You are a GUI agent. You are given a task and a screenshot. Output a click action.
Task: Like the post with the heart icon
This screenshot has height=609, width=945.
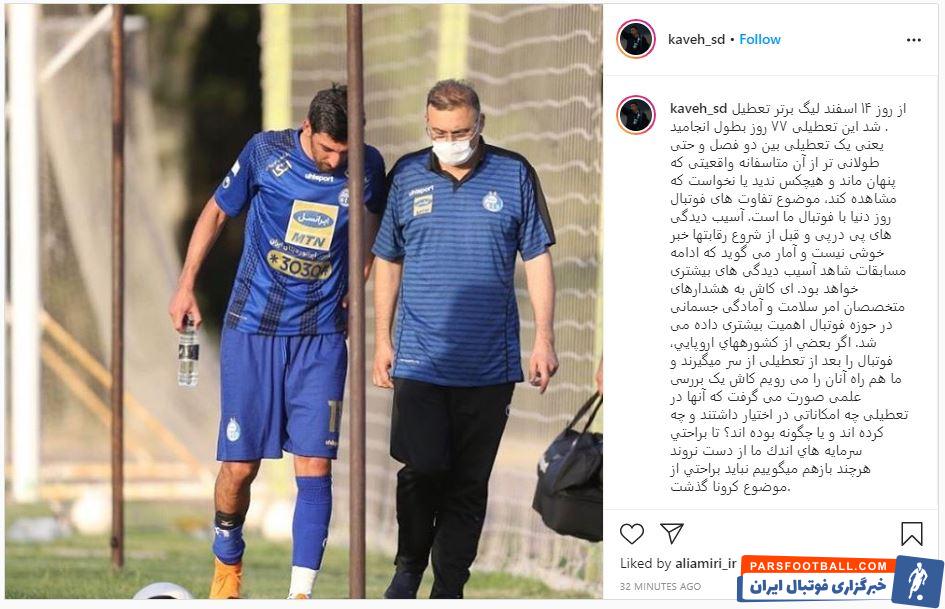point(632,534)
